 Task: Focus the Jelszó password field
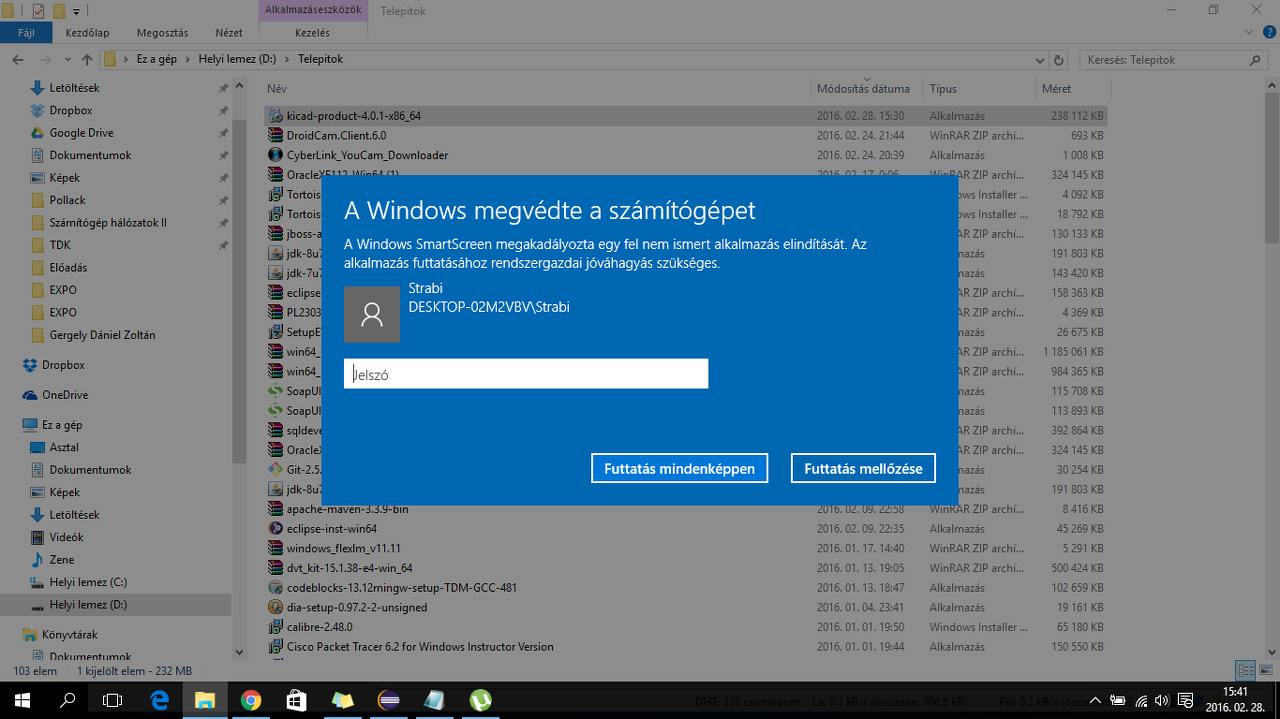pos(526,374)
